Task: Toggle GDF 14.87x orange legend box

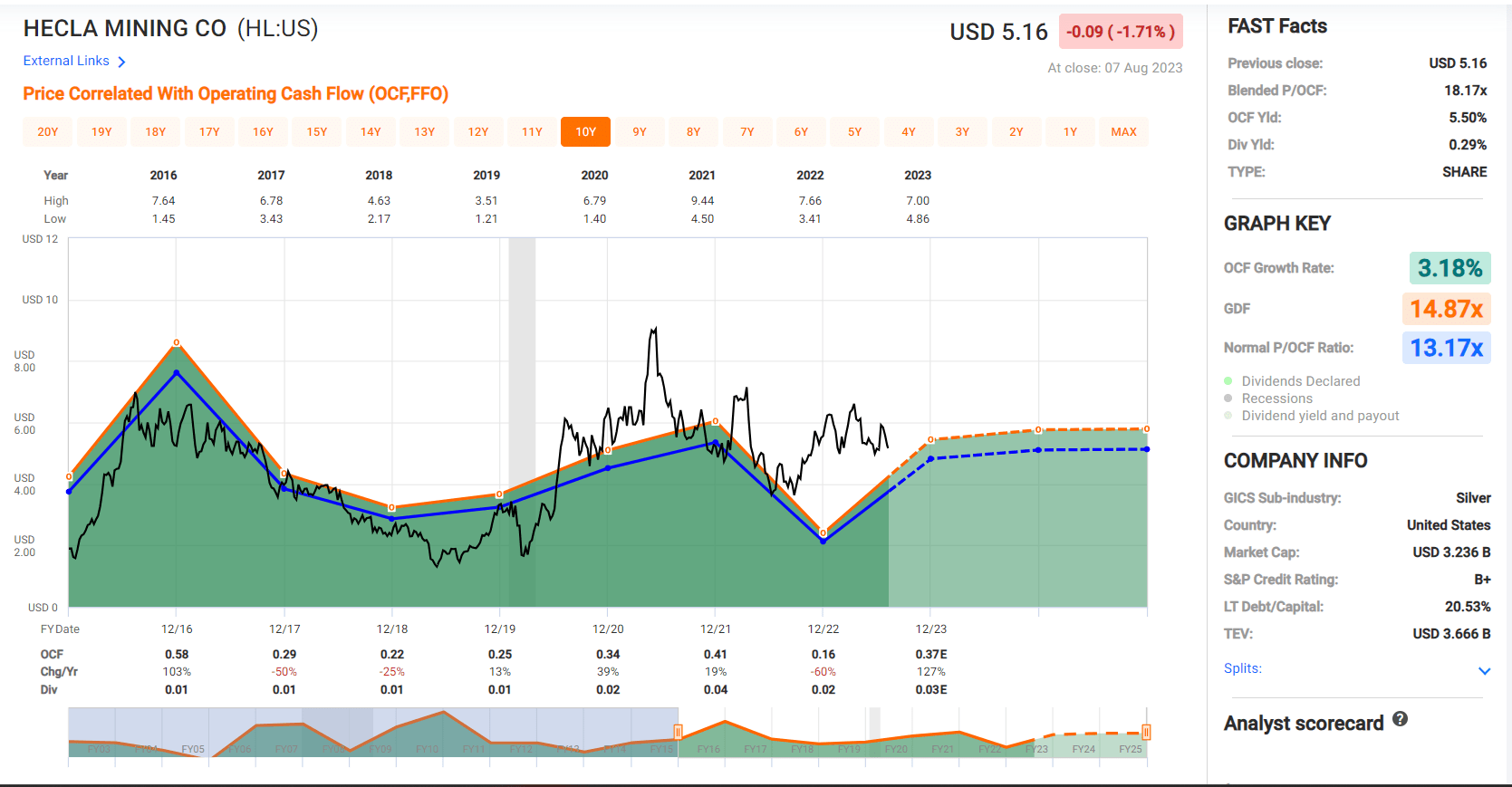Action: [1446, 309]
